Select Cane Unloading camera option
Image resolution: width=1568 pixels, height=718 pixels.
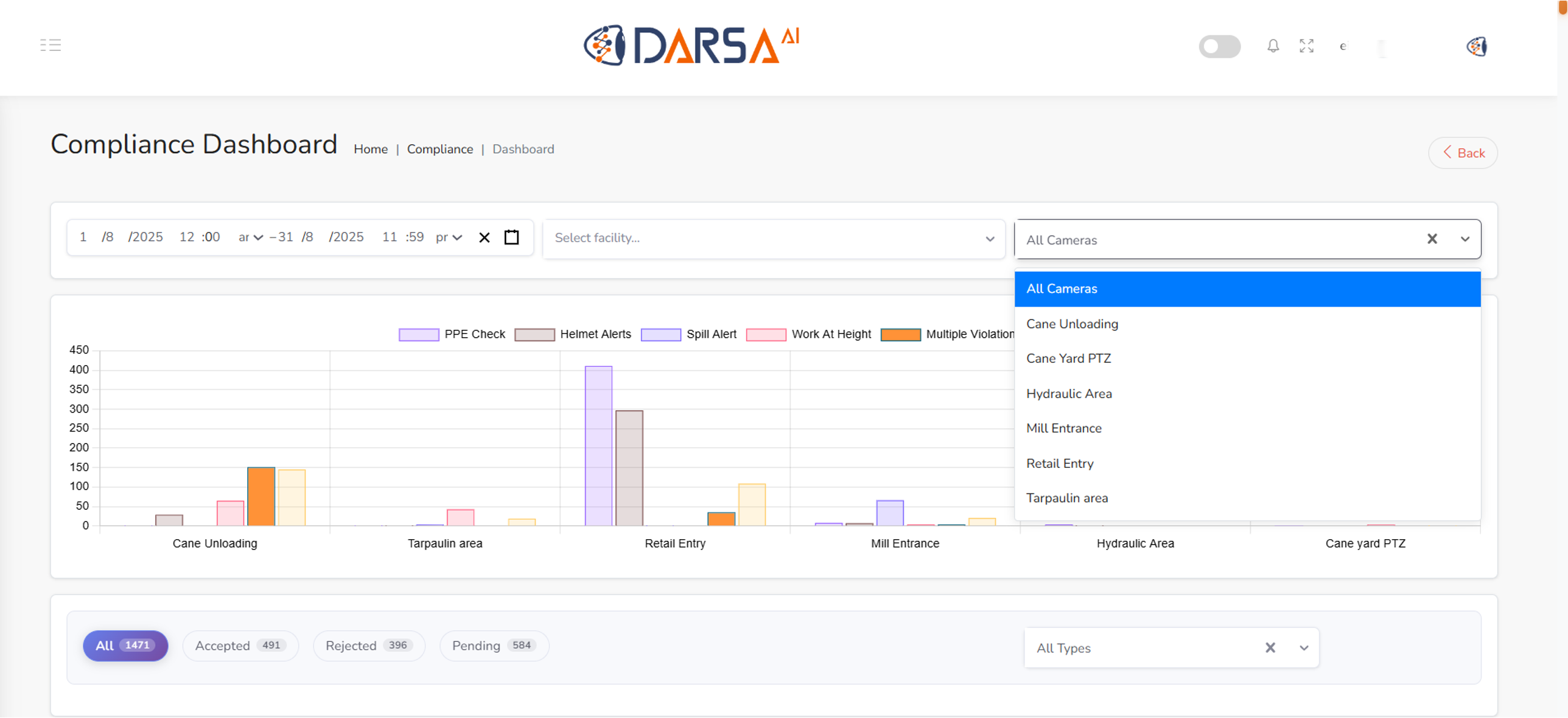(x=1072, y=324)
